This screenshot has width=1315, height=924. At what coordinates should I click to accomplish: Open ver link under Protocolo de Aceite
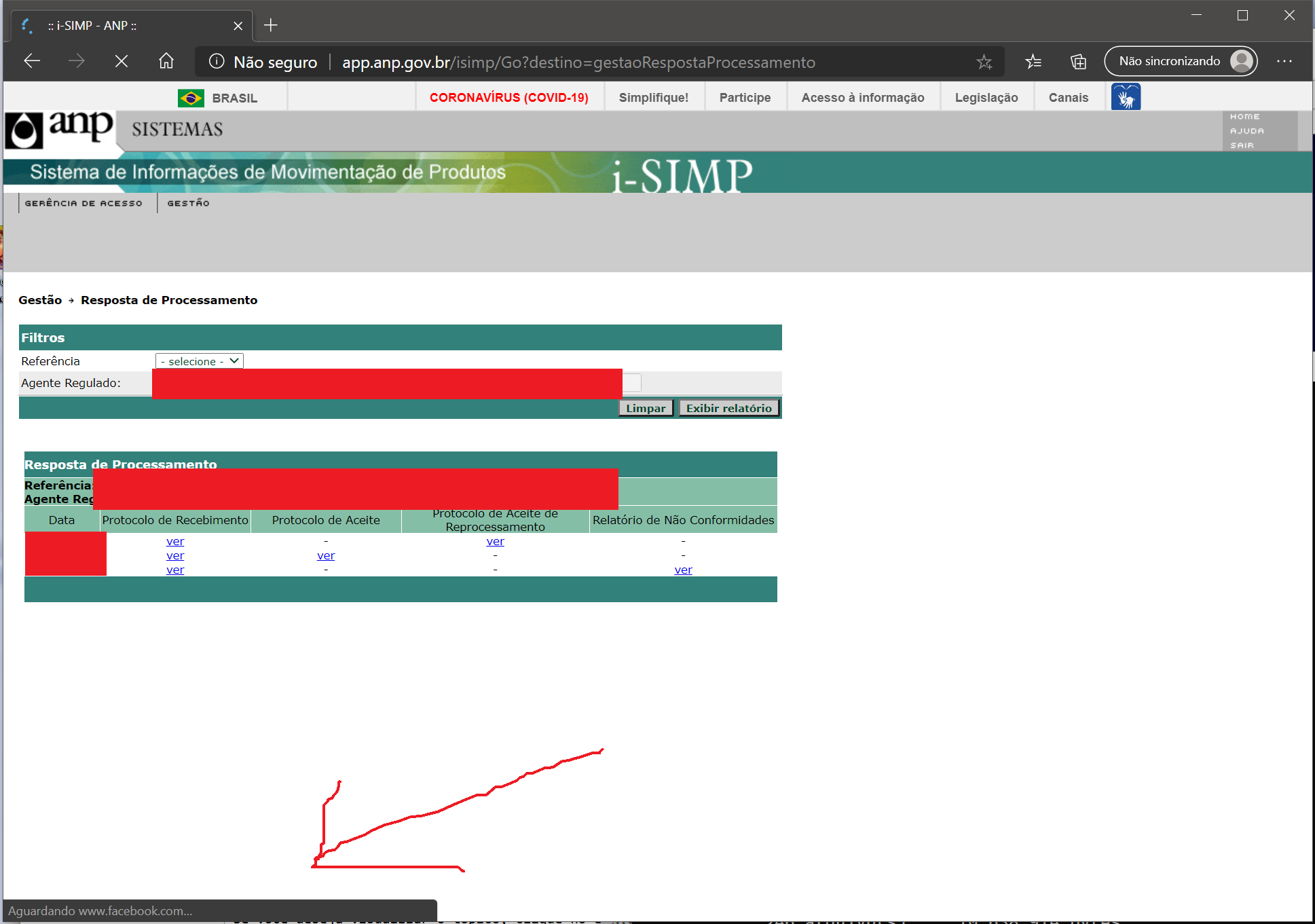tap(326, 556)
